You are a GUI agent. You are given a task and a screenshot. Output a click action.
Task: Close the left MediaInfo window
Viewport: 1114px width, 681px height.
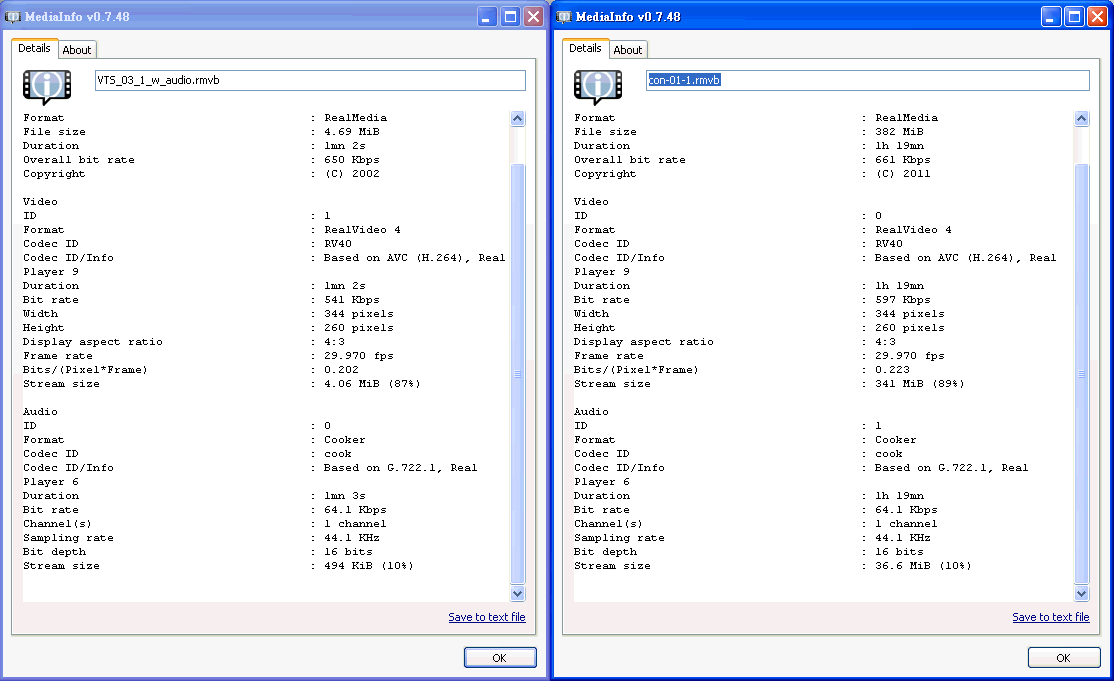(534, 16)
